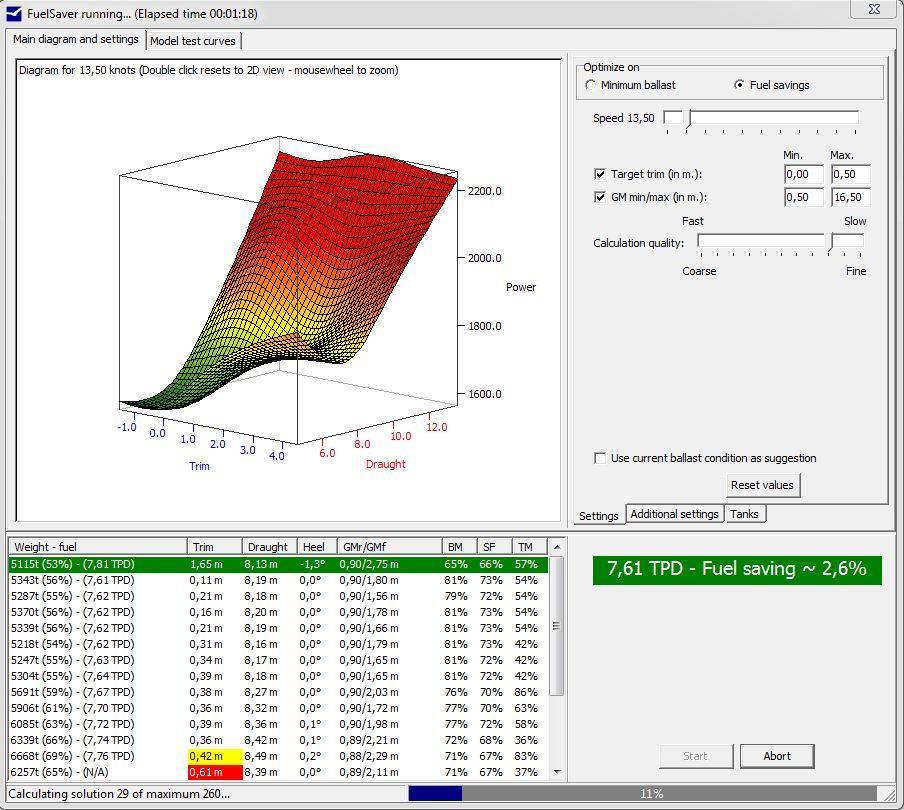The image size is (904, 810).
Task: Select row 5304t (55%) - (7,64 TPD)
Action: click(278, 676)
